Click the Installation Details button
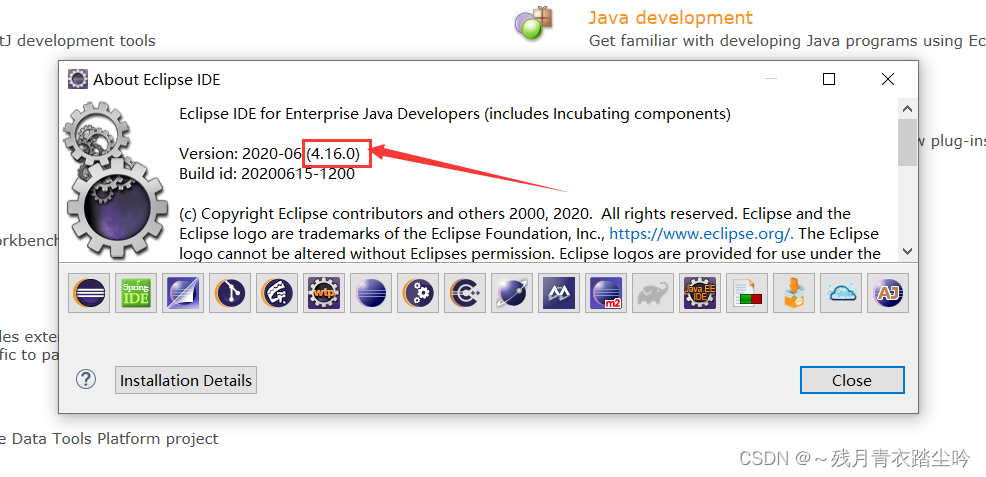986x477 pixels. 186,380
